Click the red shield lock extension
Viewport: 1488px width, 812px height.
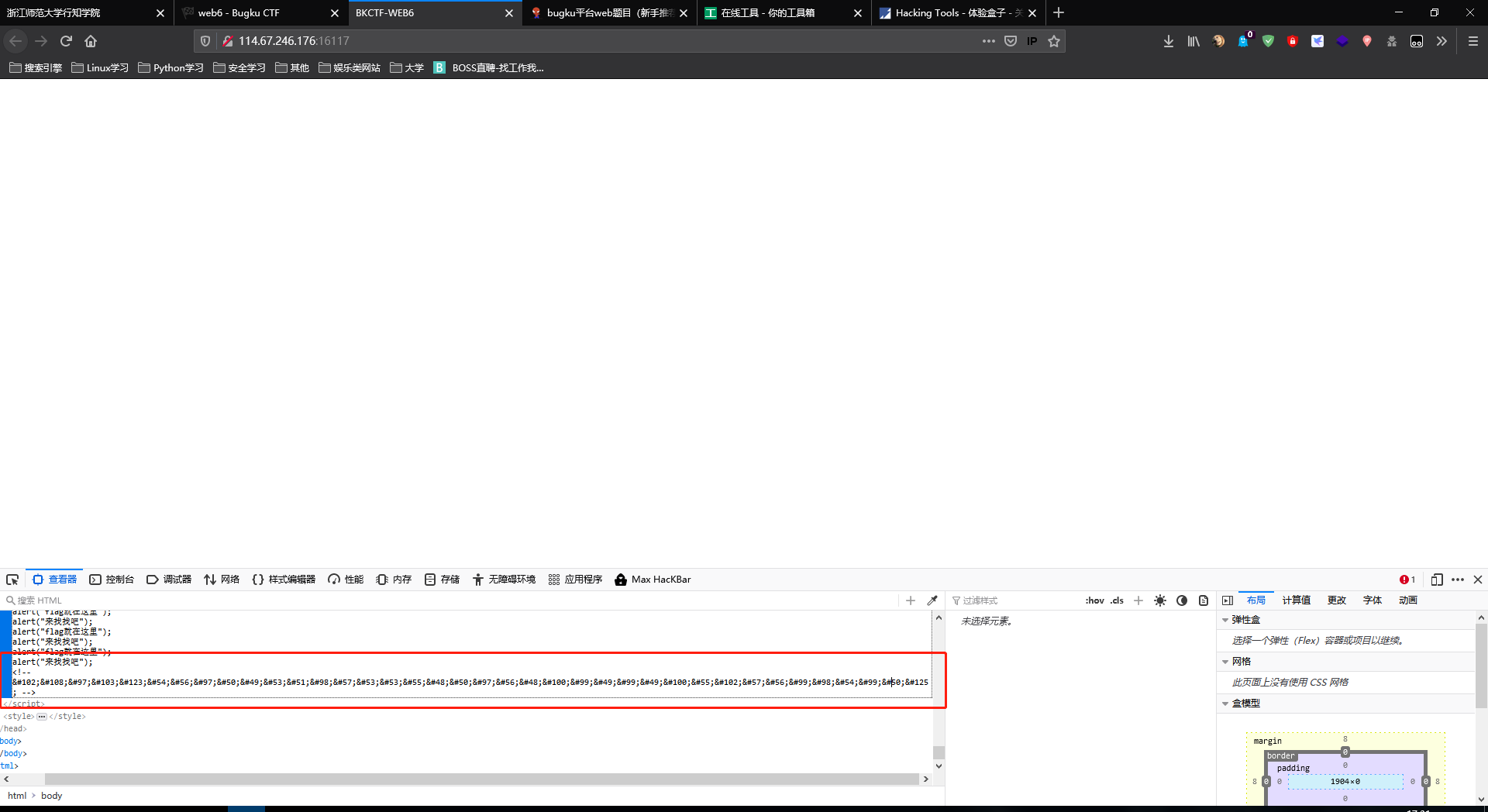point(1293,41)
